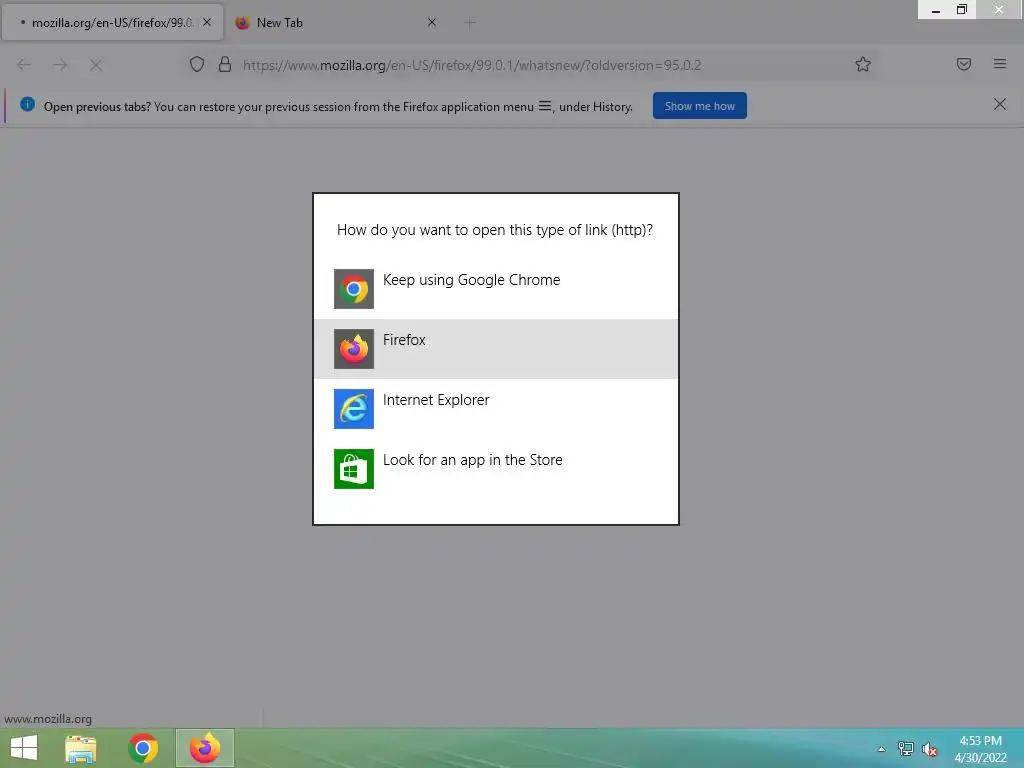
Task: Click the blue info icon in notification bar
Action: [27, 104]
